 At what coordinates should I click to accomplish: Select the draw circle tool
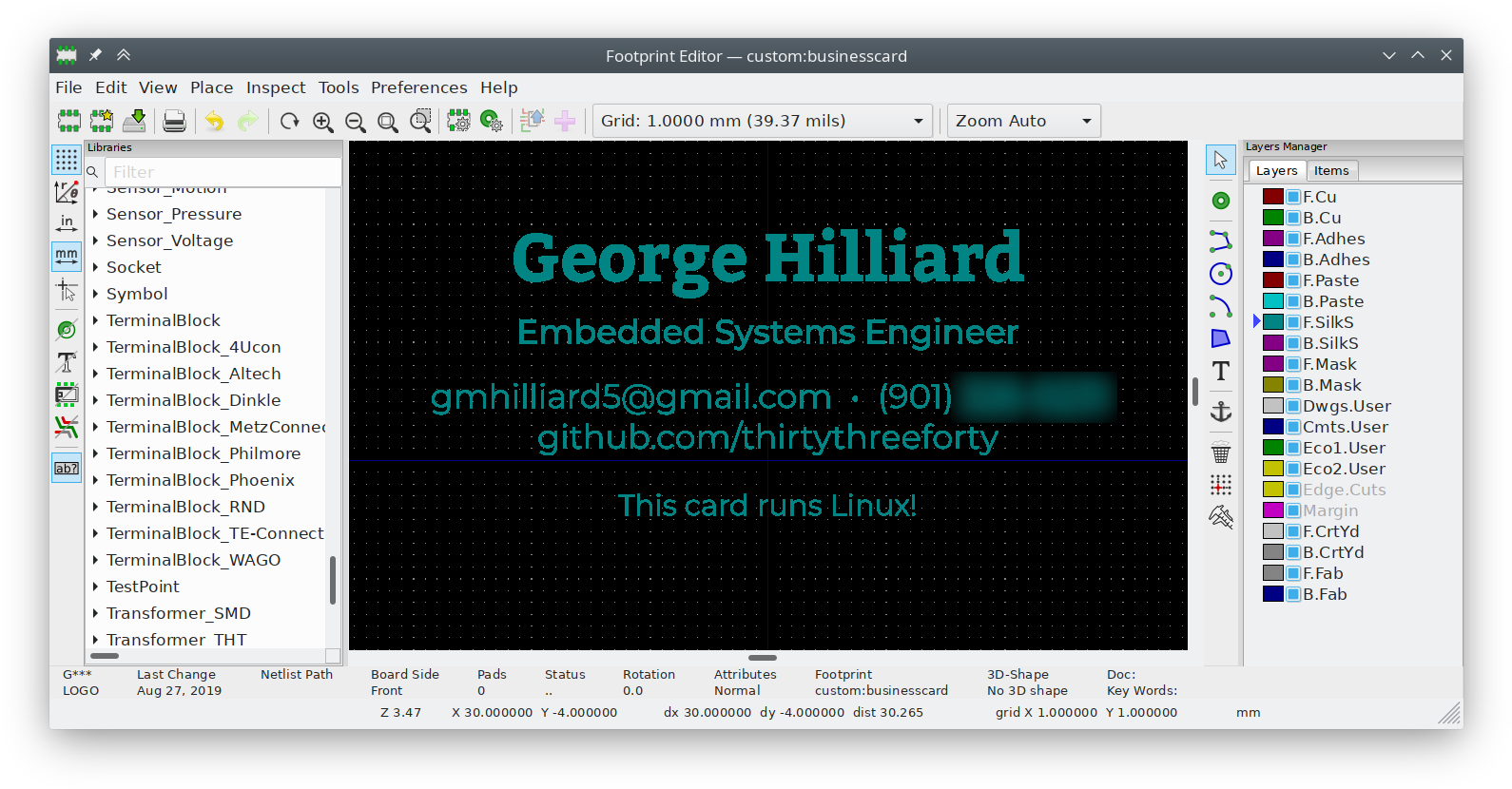pos(1221,274)
